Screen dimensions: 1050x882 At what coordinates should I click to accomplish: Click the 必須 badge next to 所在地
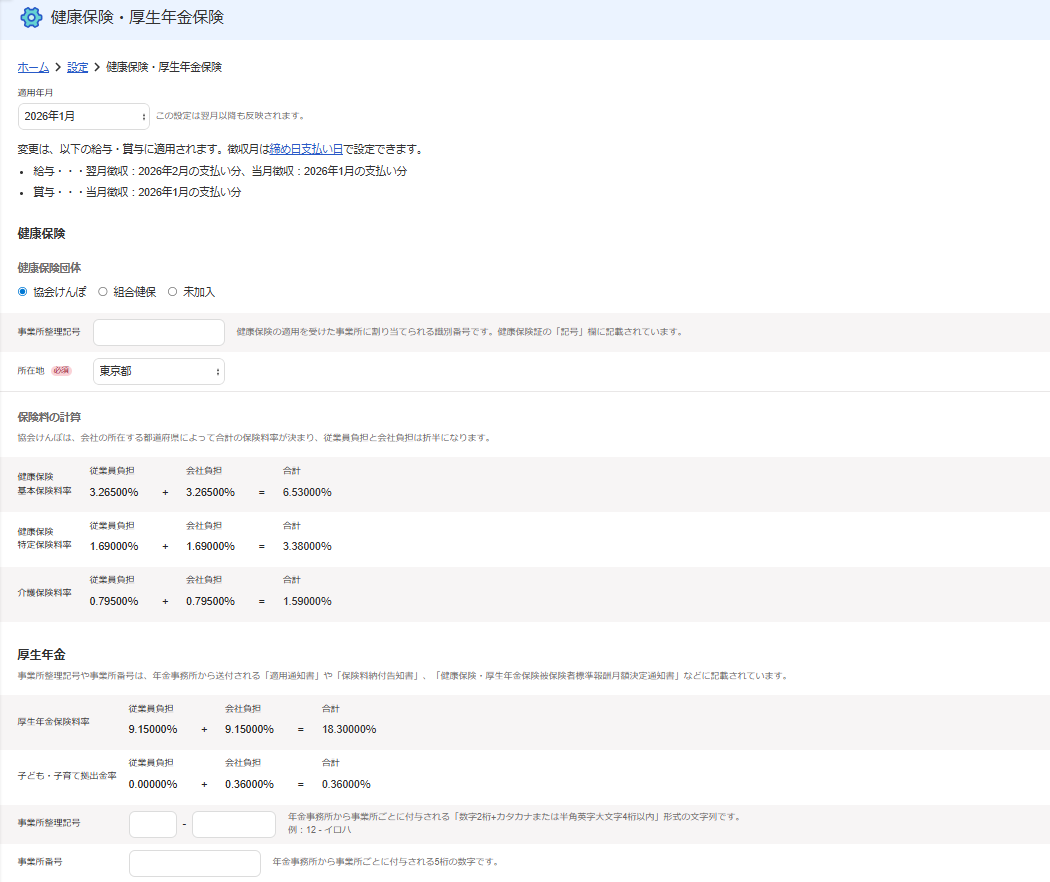[x=62, y=370]
